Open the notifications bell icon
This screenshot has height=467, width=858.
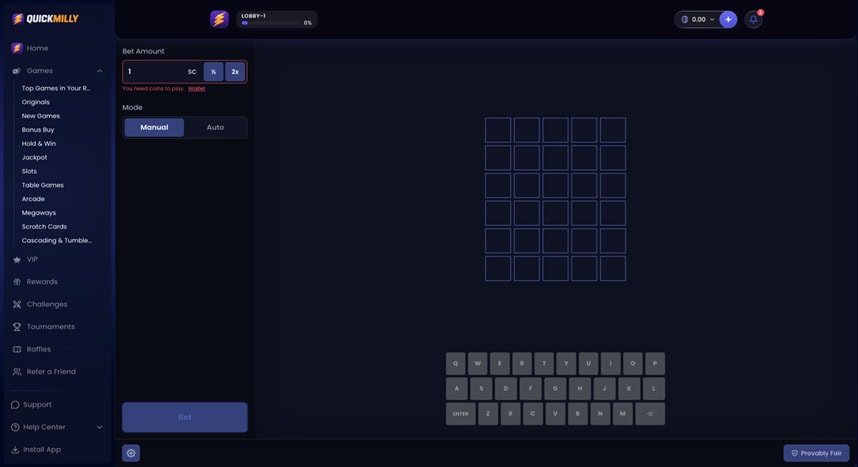[753, 19]
